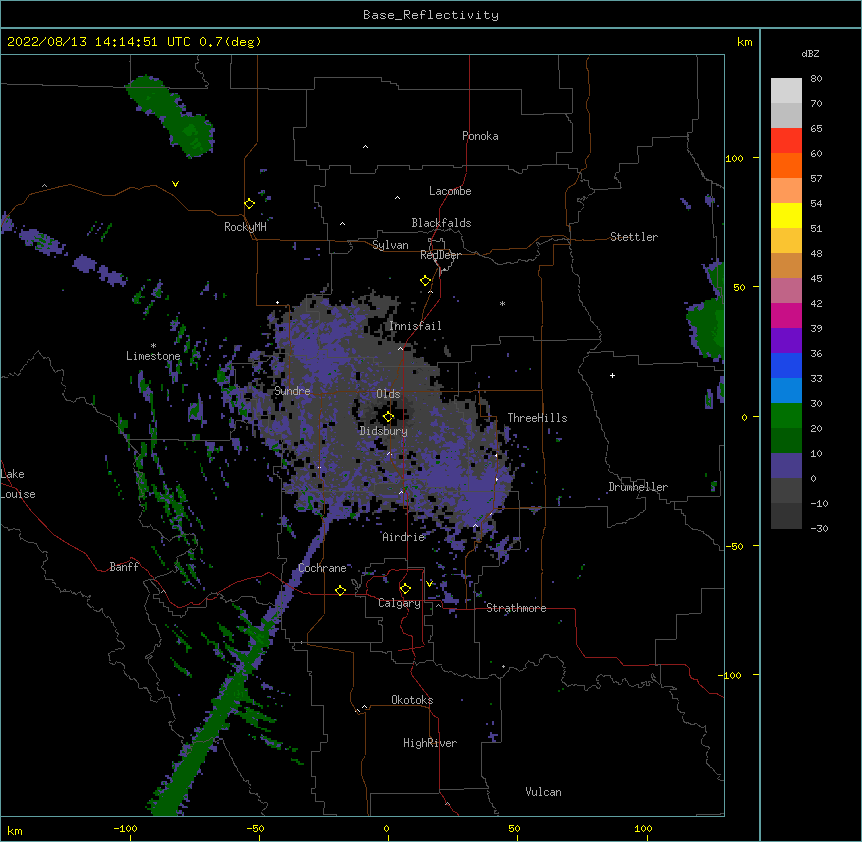Click the 2022/08/13 14:14:51 UTC timestamp

99,42
